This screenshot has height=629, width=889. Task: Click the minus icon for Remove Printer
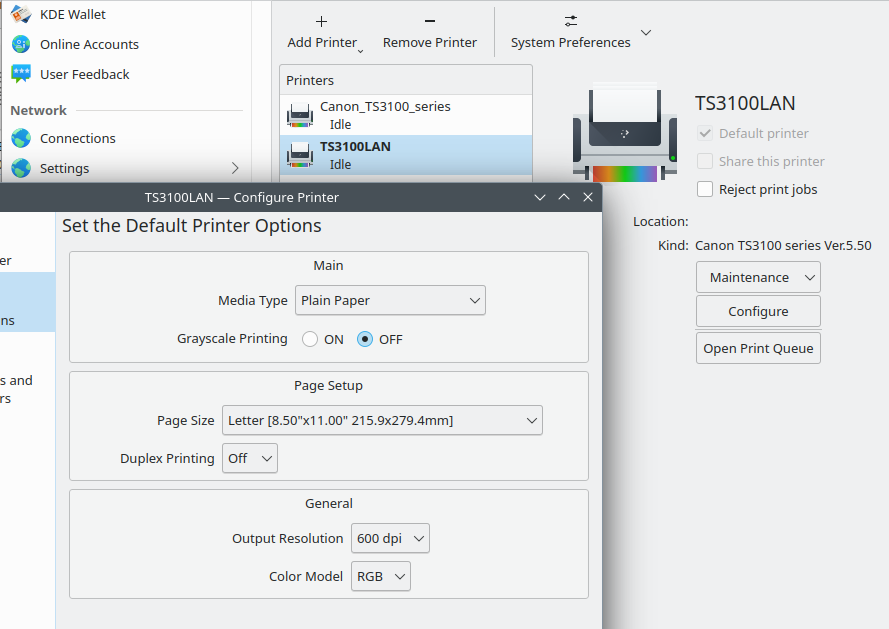point(429,21)
